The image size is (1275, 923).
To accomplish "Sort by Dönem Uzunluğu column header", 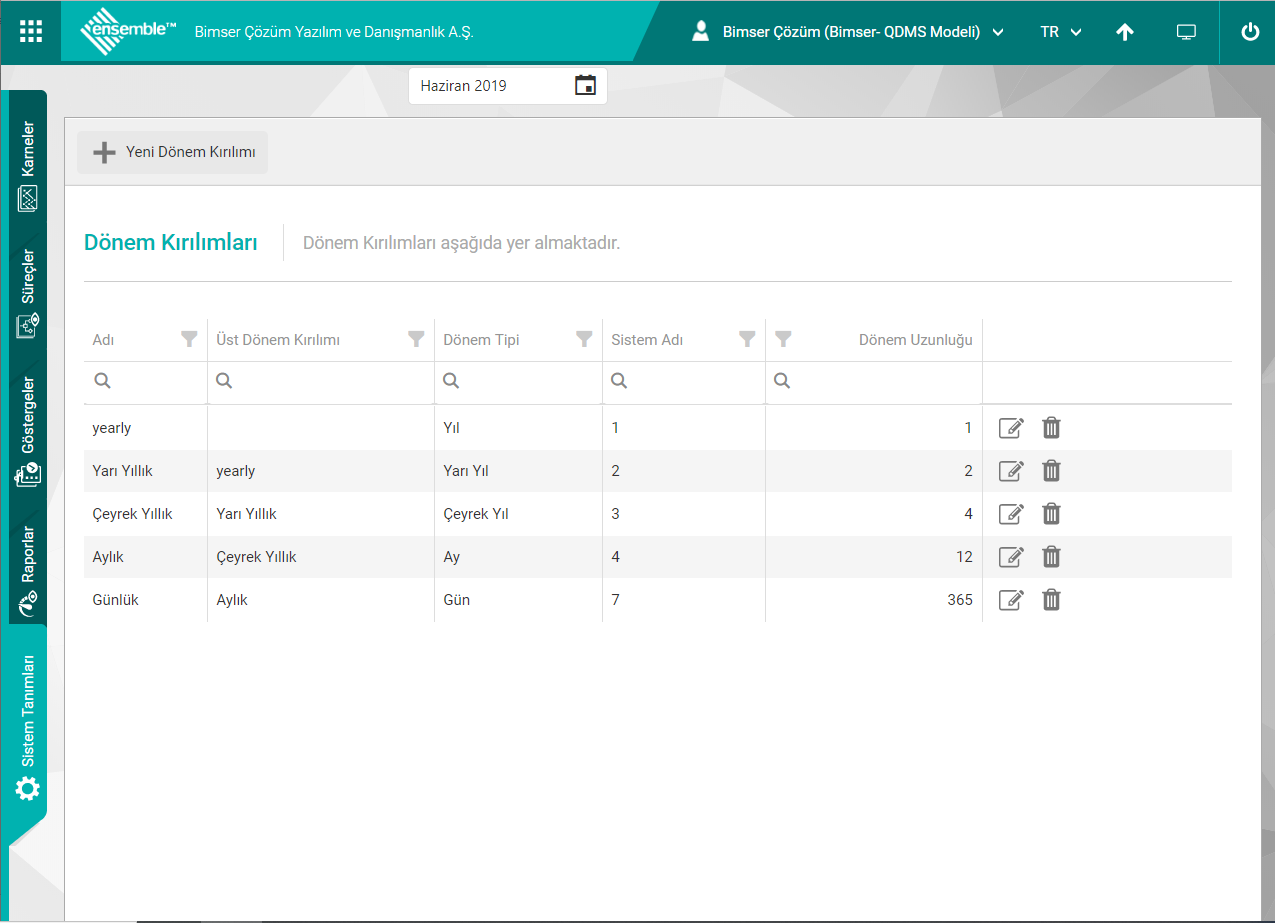I will pyautogui.click(x=915, y=340).
